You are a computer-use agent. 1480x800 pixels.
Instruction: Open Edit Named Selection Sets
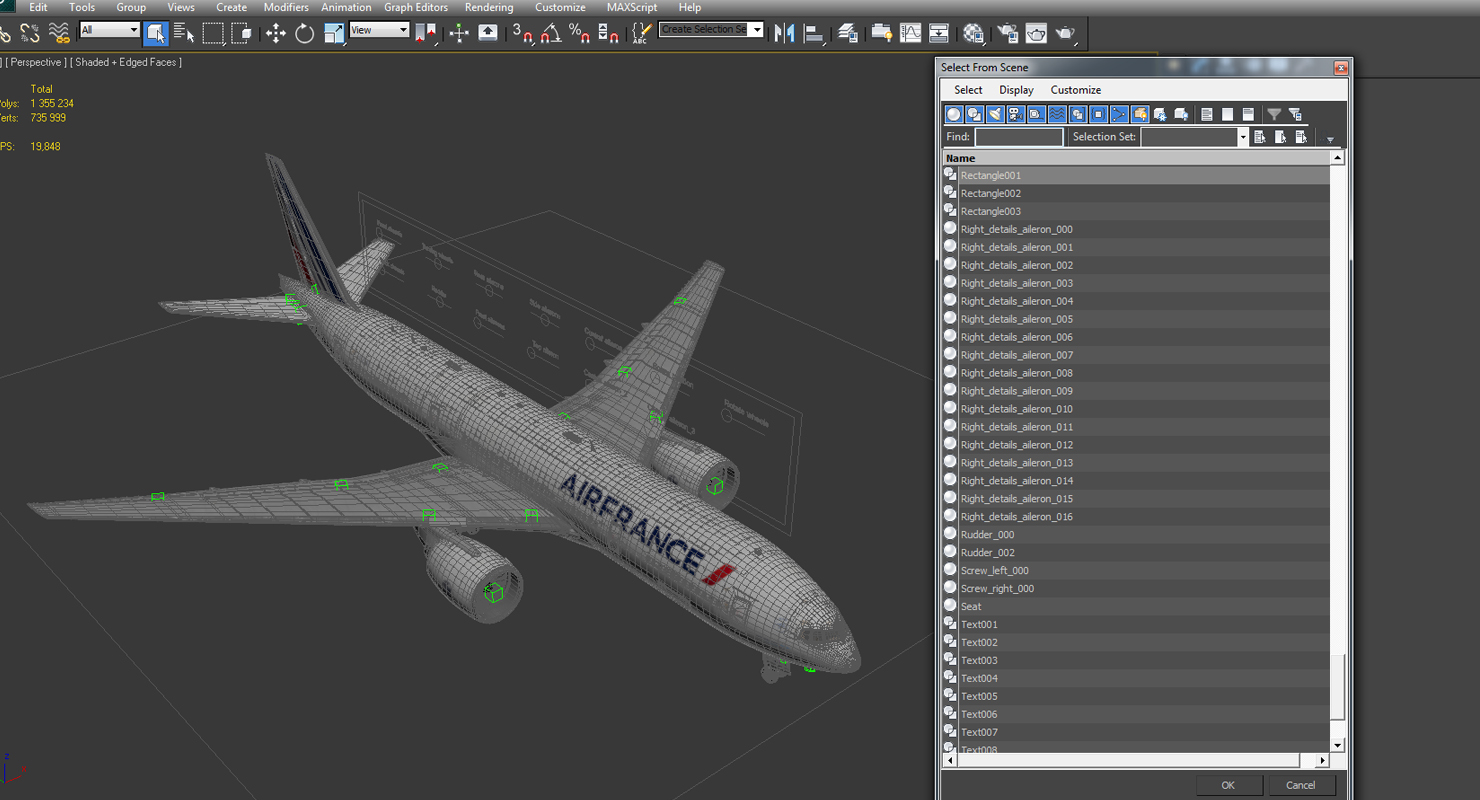click(641, 33)
